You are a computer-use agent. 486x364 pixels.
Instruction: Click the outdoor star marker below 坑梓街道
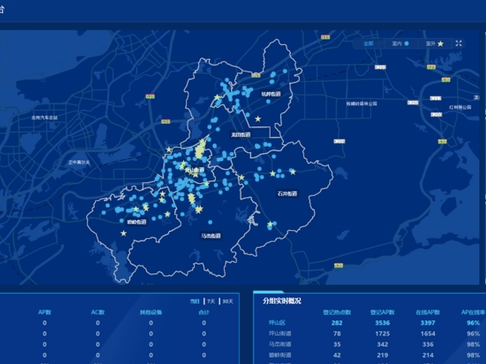point(258,119)
